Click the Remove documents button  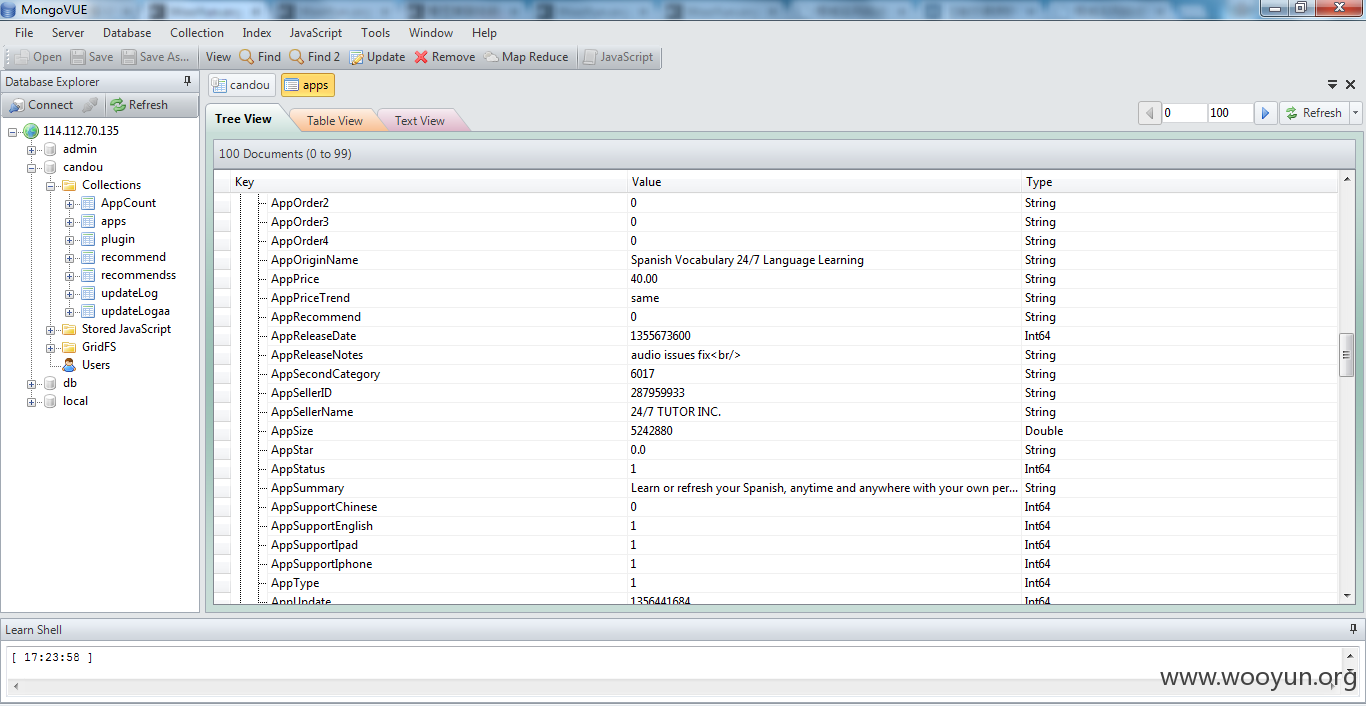pos(445,57)
